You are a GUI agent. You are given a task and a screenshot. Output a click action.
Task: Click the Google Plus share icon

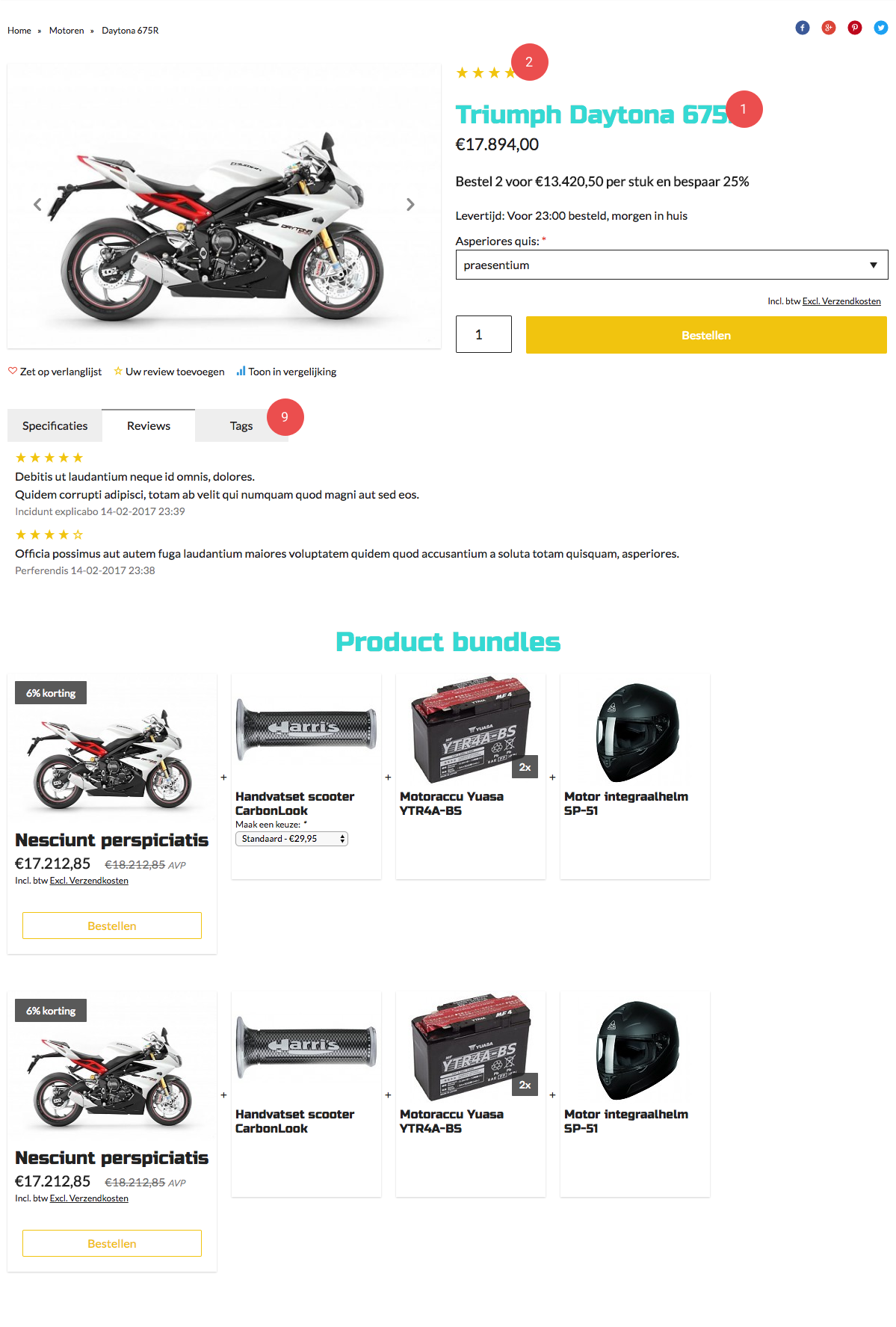[829, 28]
